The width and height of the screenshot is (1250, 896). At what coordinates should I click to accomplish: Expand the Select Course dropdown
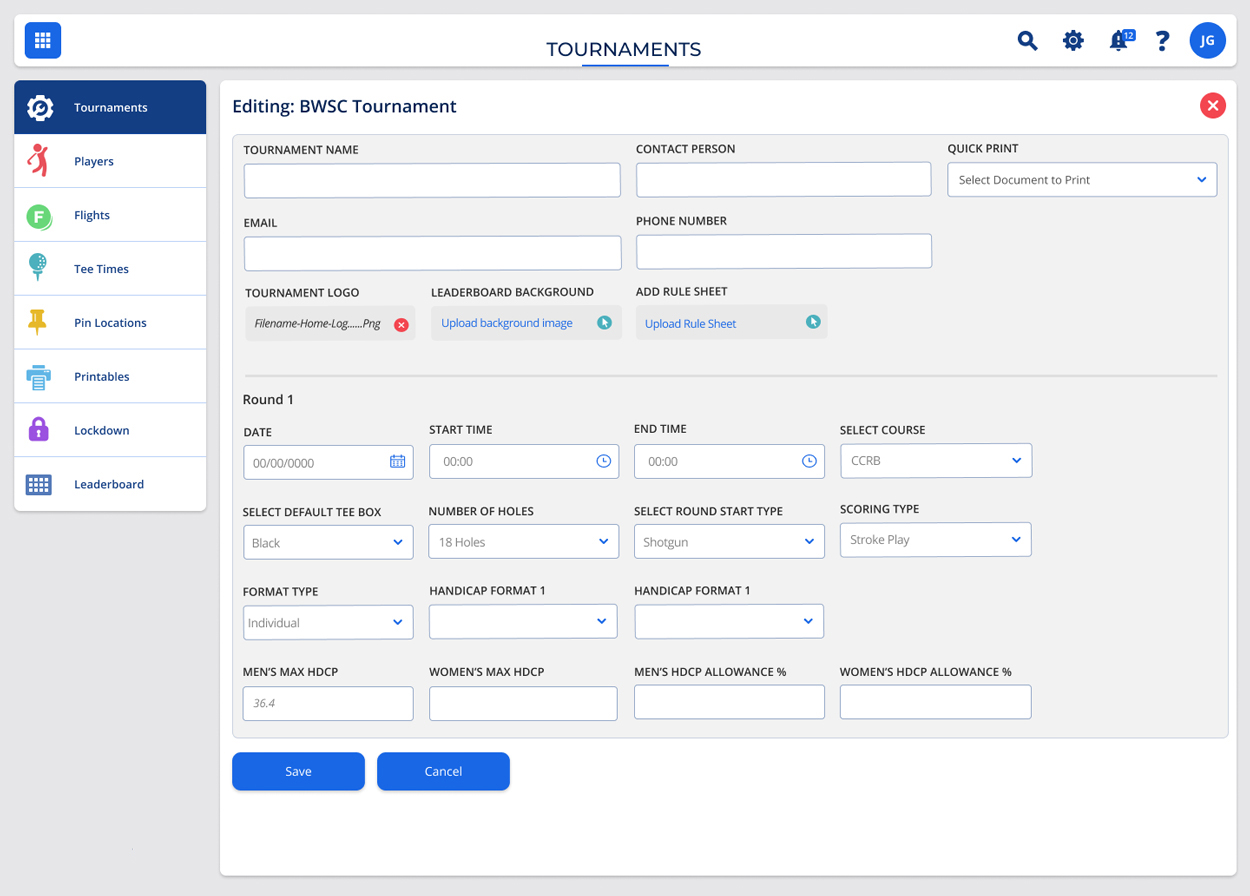tap(935, 461)
